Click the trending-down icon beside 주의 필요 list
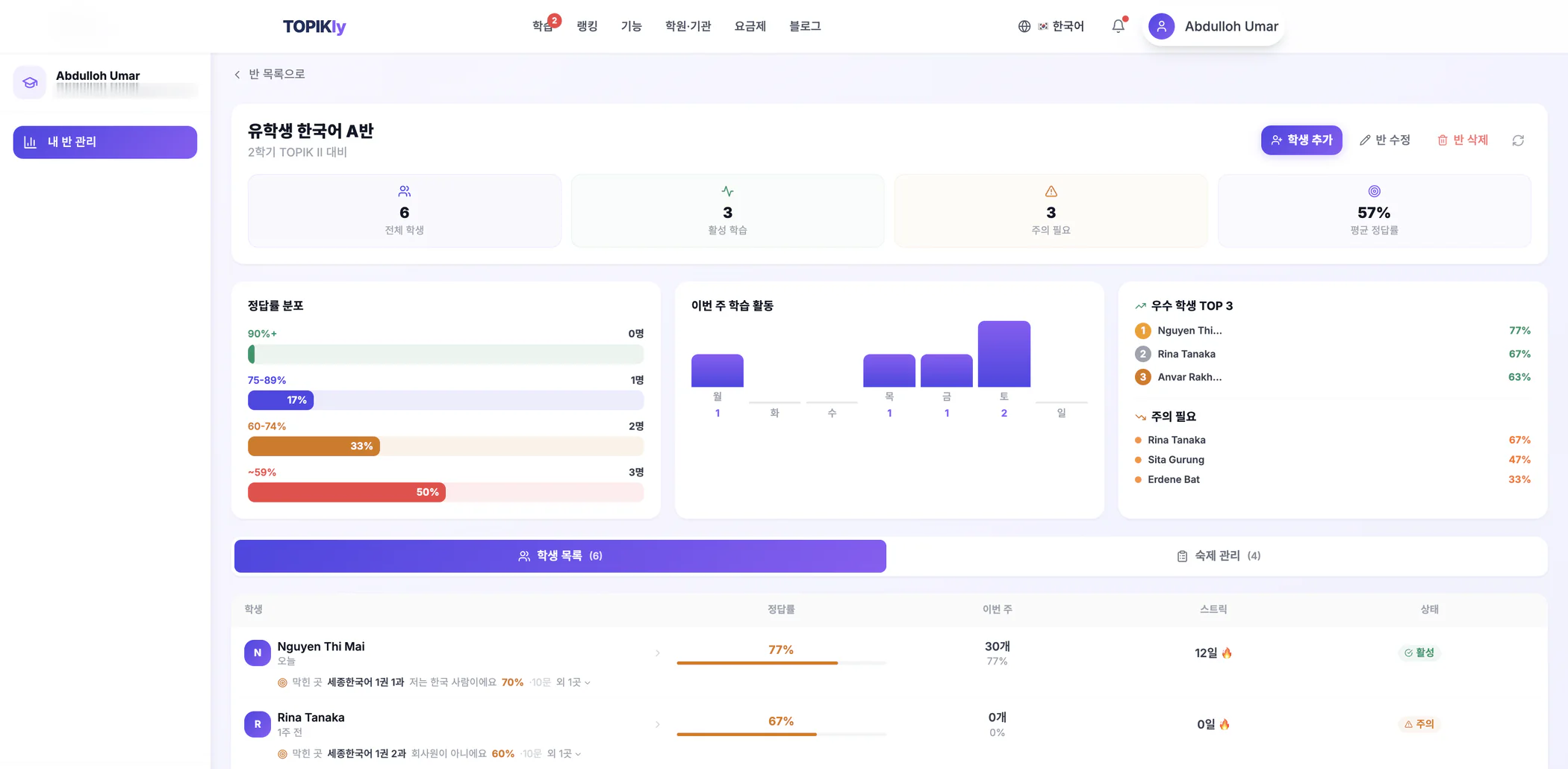The height and width of the screenshot is (769, 1568). [x=1140, y=417]
